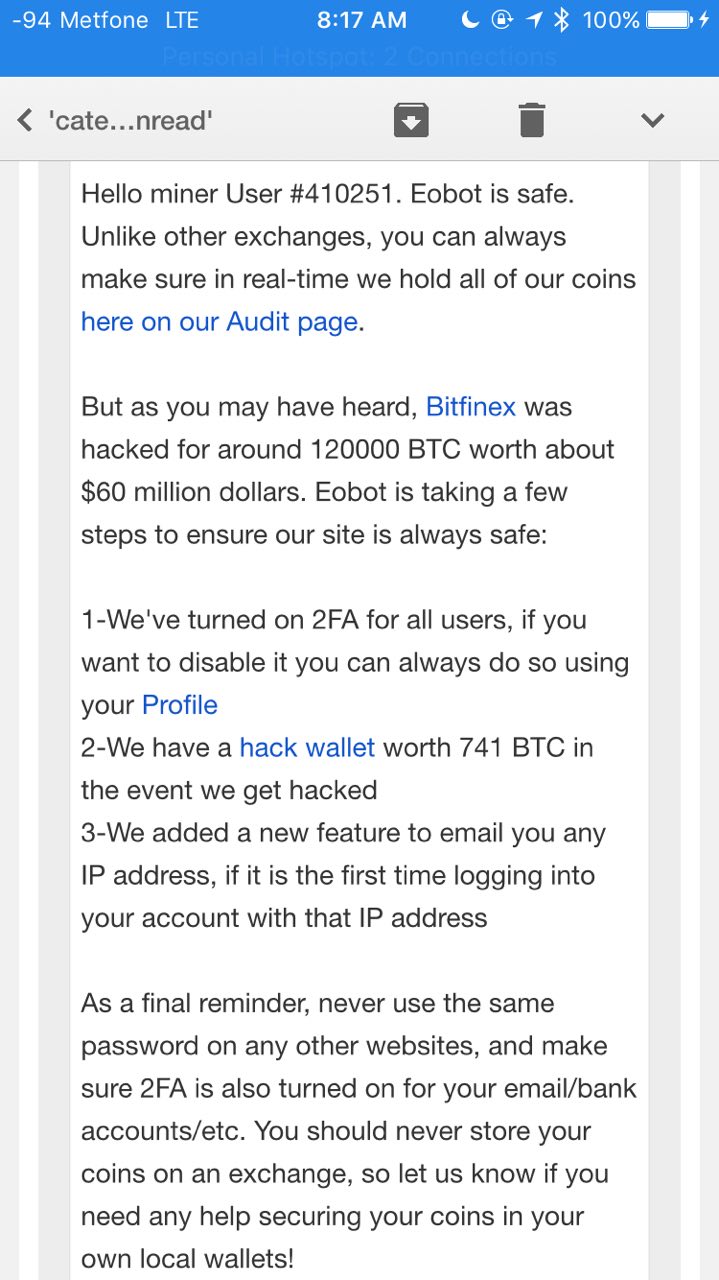The height and width of the screenshot is (1280, 719).
Task: Tap the Metfone carrier label
Action: 105,20
